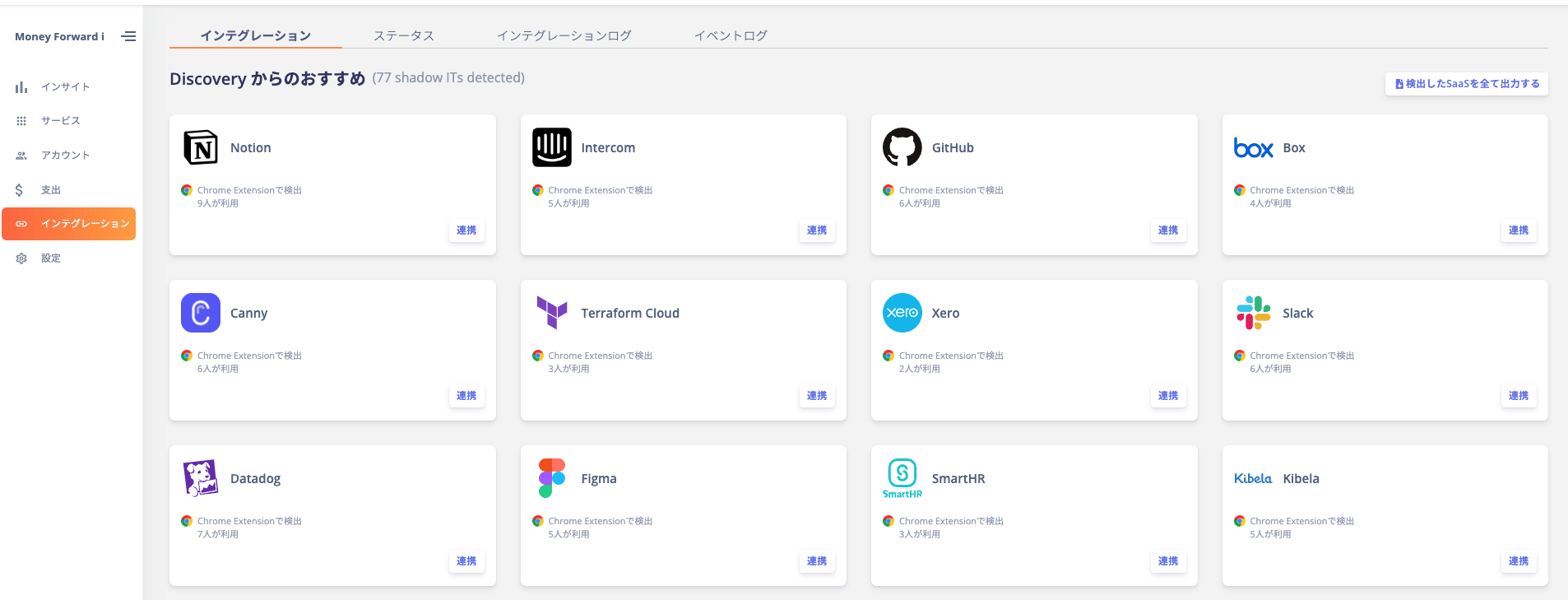1568x600 pixels.
Task: Click the 支出 dollar sign icon
Action: (19, 190)
